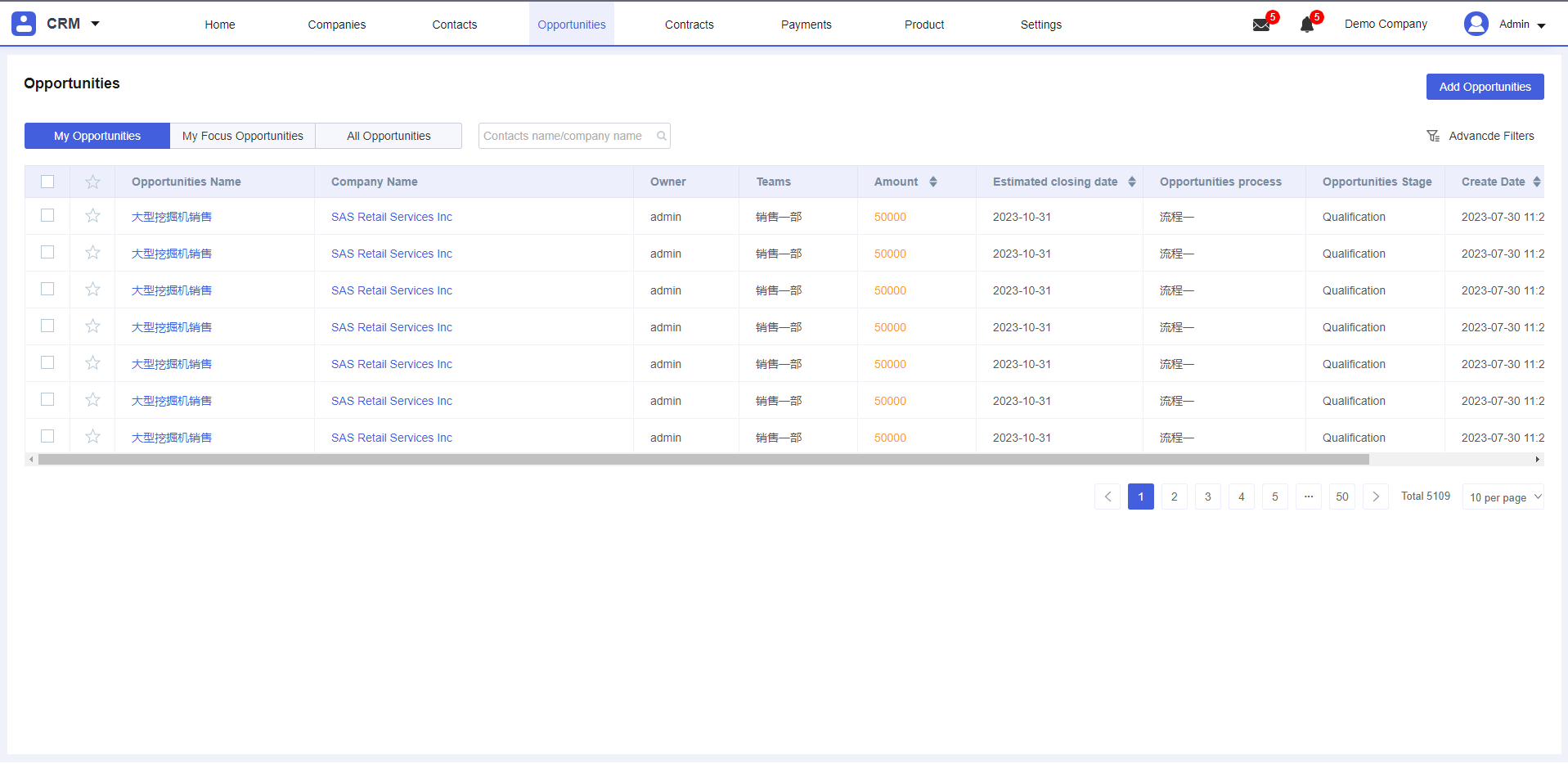Go to pagination page 3
The width and height of the screenshot is (1568, 764).
coord(1208,497)
